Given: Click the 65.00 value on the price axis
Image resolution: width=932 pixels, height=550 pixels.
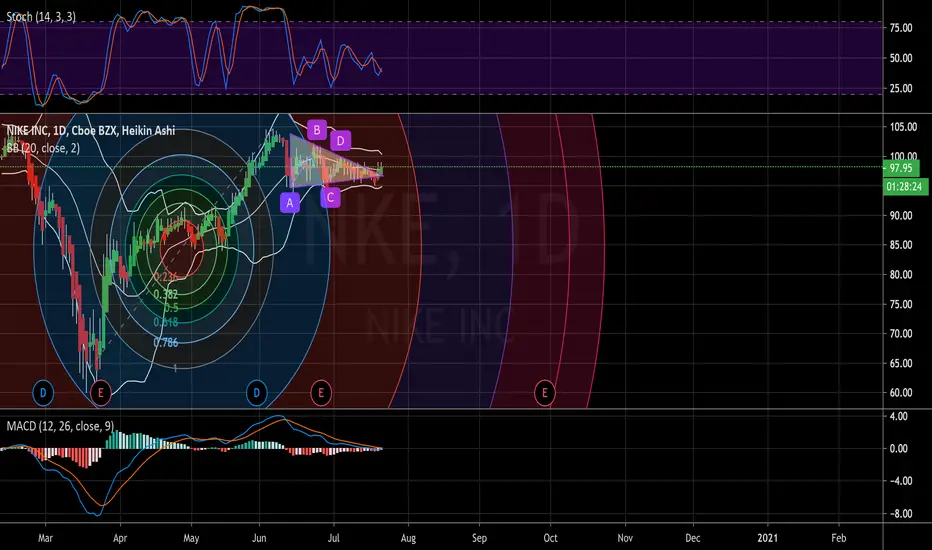Looking at the screenshot, I should [x=901, y=363].
